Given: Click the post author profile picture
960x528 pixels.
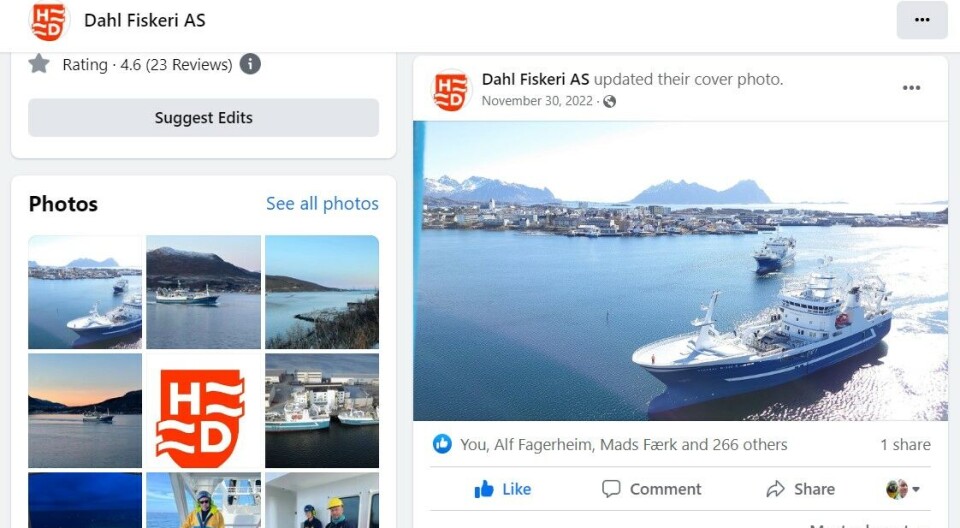Looking at the screenshot, I should [451, 90].
